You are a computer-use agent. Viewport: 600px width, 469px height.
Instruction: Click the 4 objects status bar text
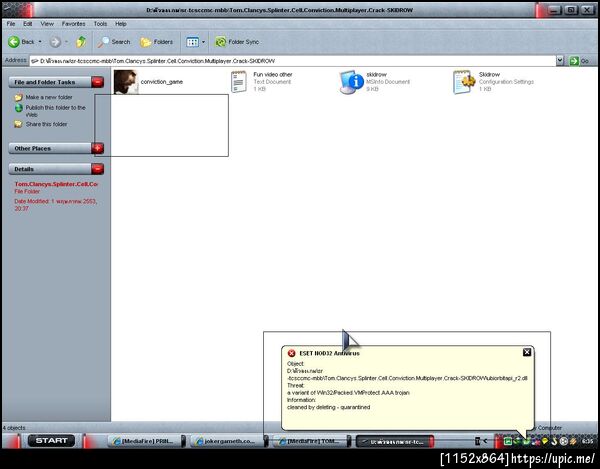[x=14, y=428]
